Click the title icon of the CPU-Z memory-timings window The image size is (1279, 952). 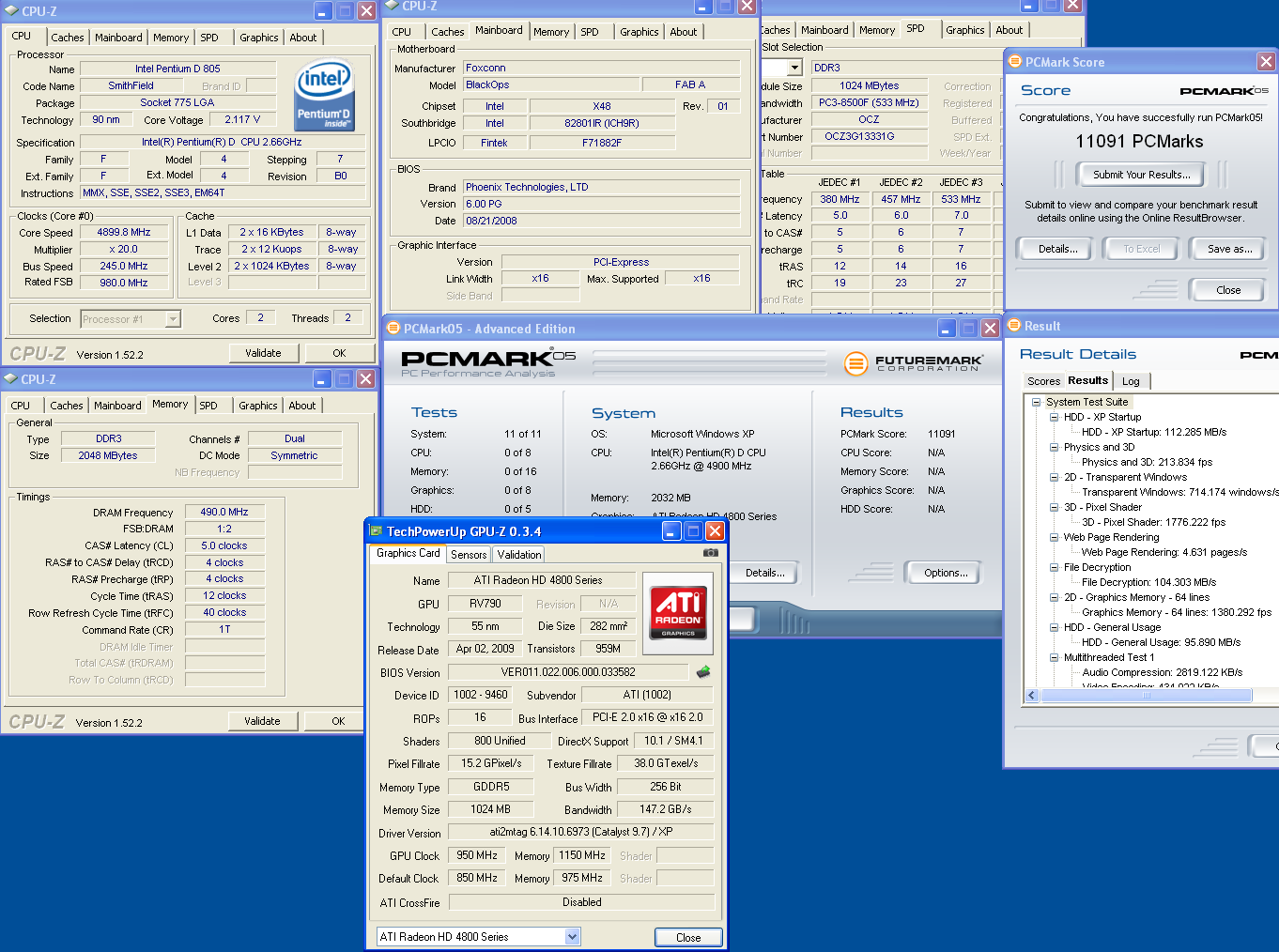[x=11, y=379]
